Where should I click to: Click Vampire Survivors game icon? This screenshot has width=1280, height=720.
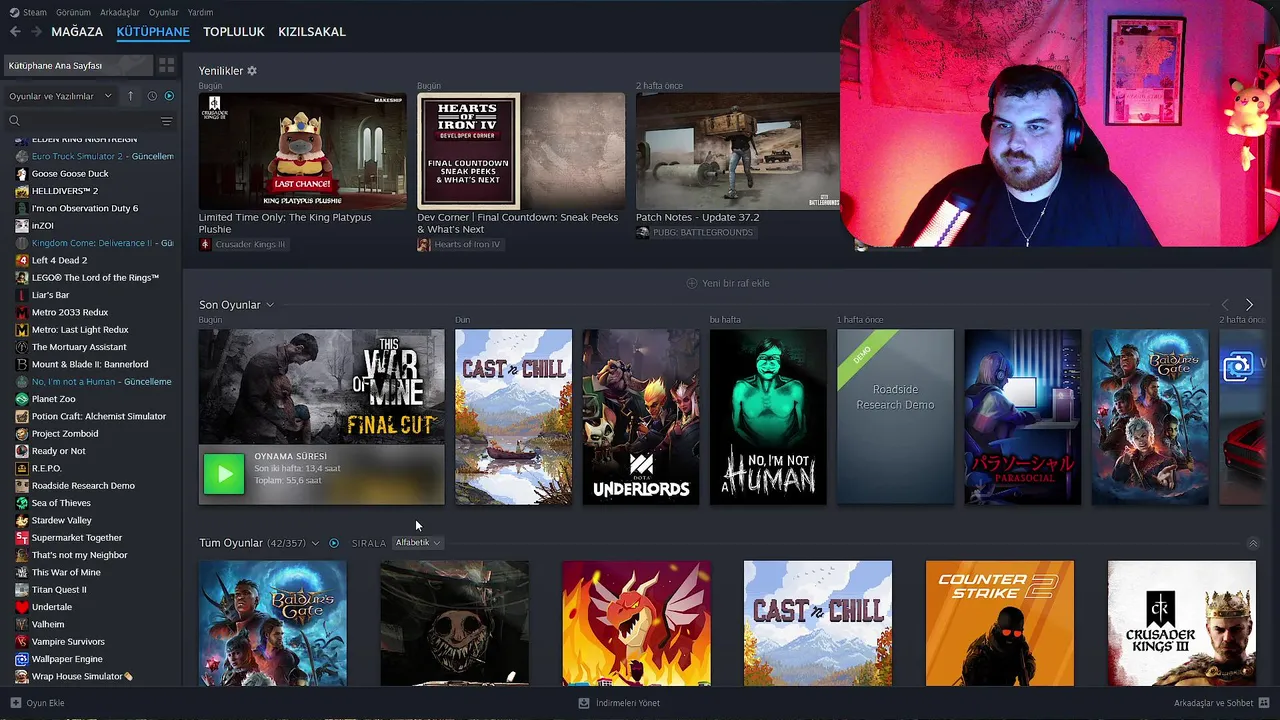(x=22, y=641)
